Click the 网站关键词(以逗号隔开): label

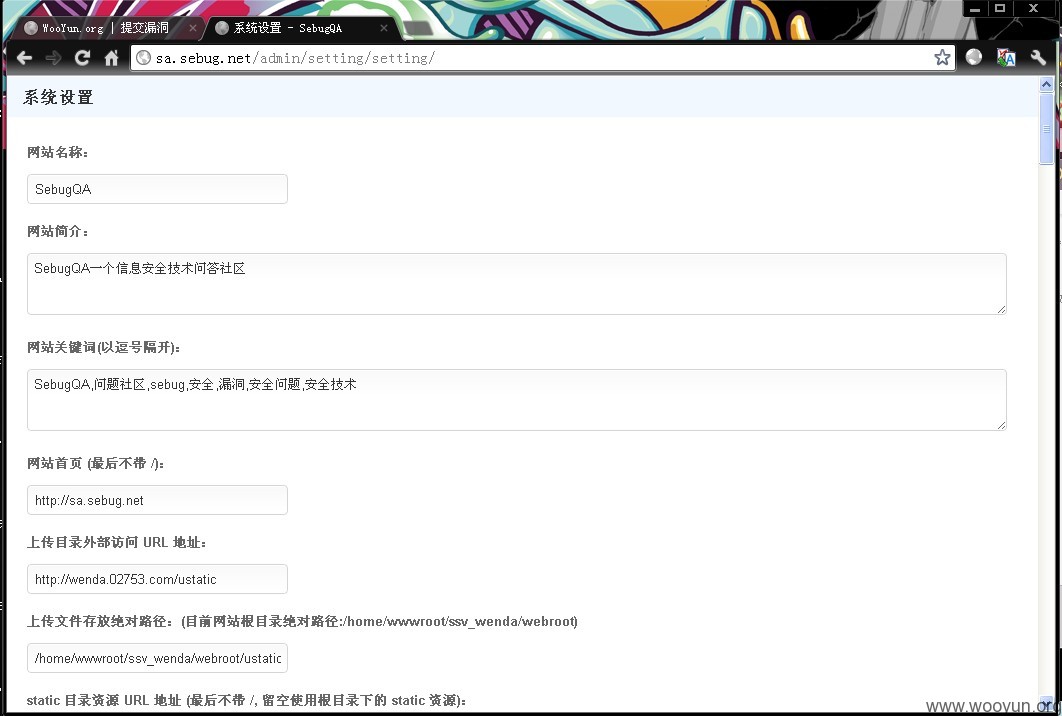coord(104,348)
